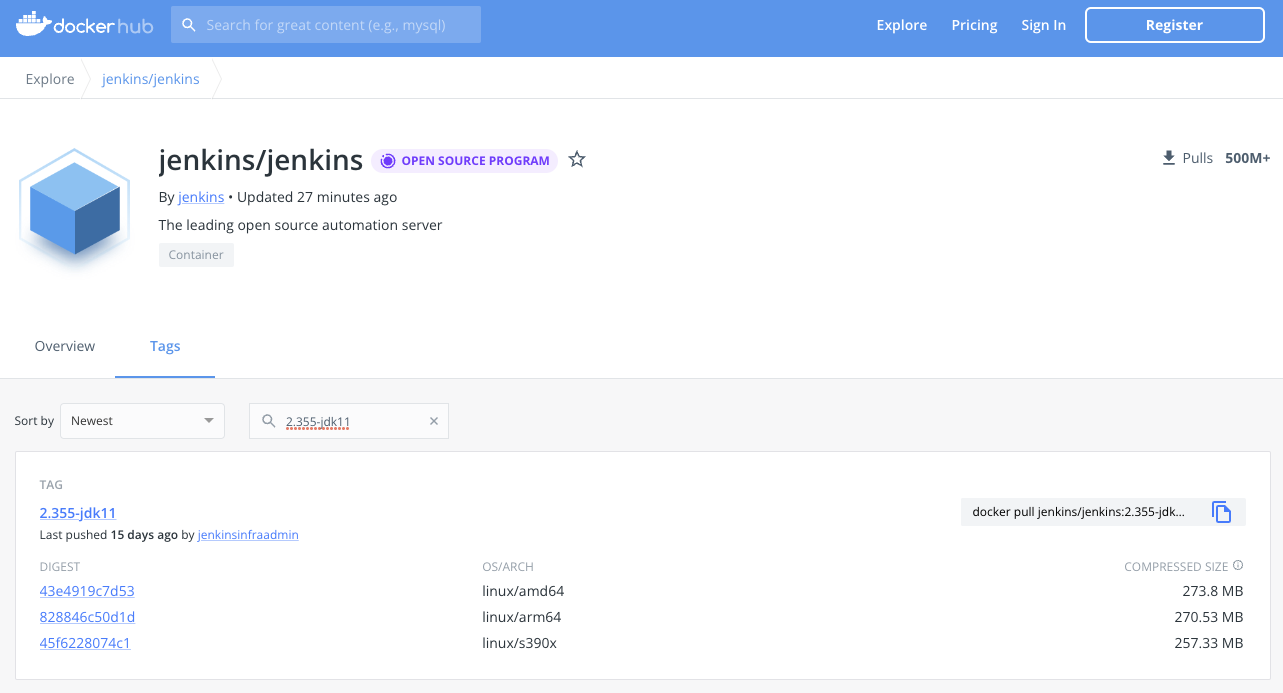Go to Explore breadcrumb

tap(50, 79)
